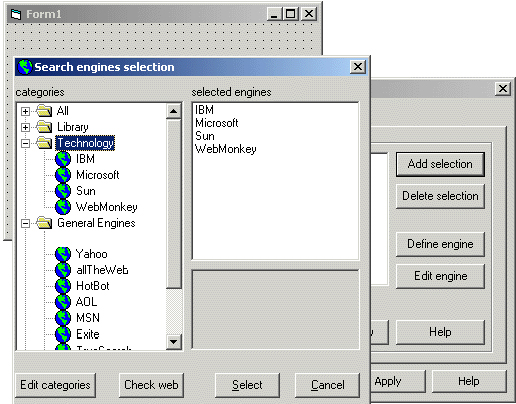Click Microsoft in selected engines list

pyautogui.click(x=217, y=123)
